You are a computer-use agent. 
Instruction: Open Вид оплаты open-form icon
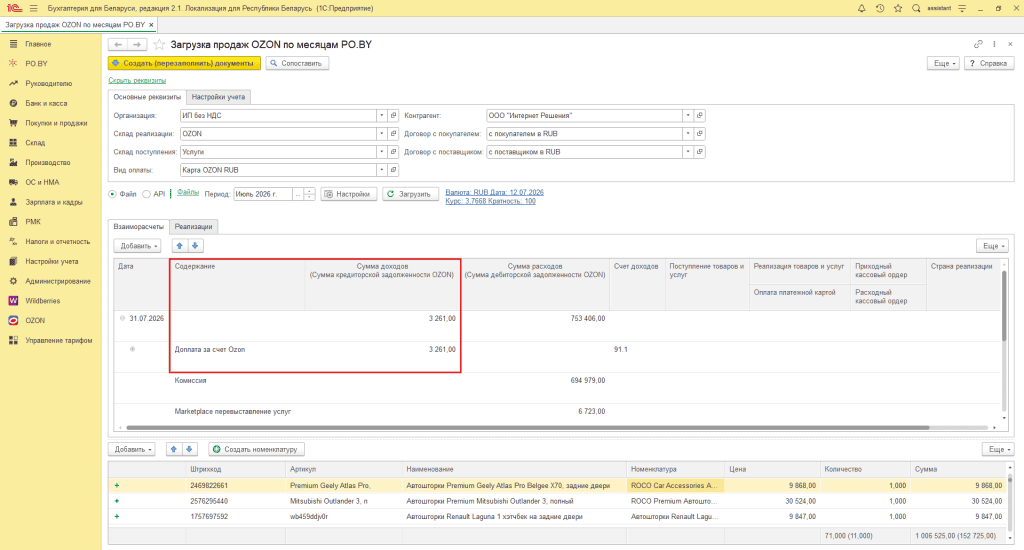393,170
